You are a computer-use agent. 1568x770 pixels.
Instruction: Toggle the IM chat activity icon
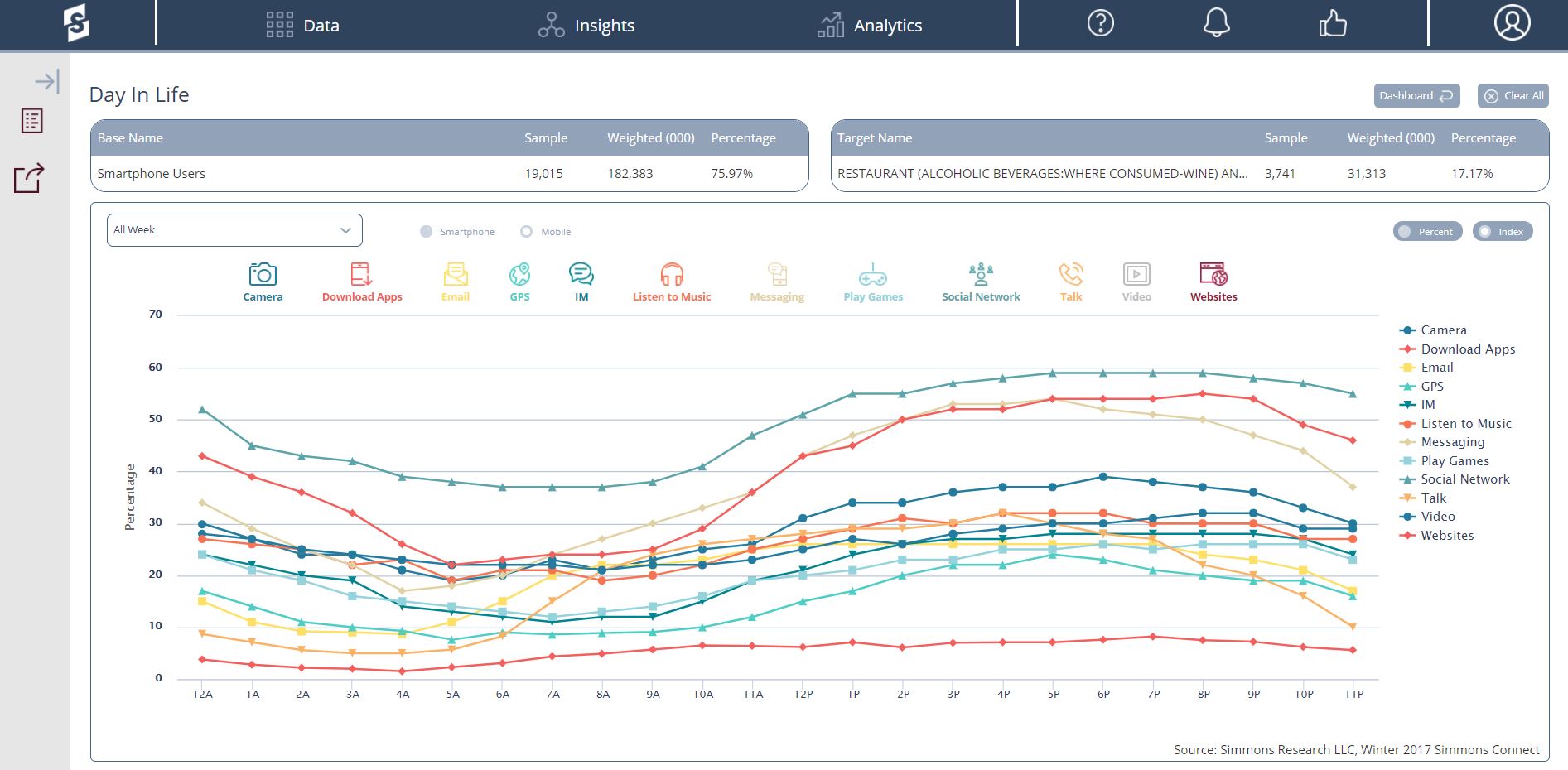(x=581, y=274)
